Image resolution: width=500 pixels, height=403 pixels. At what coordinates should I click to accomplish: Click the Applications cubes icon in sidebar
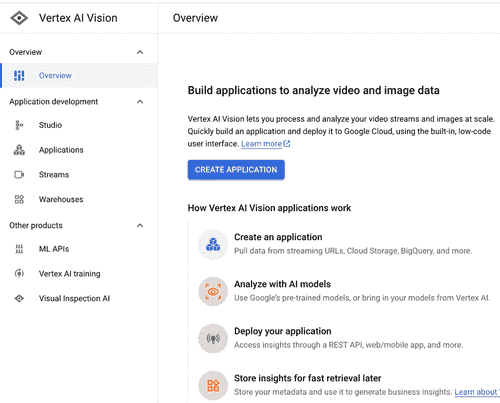point(19,150)
